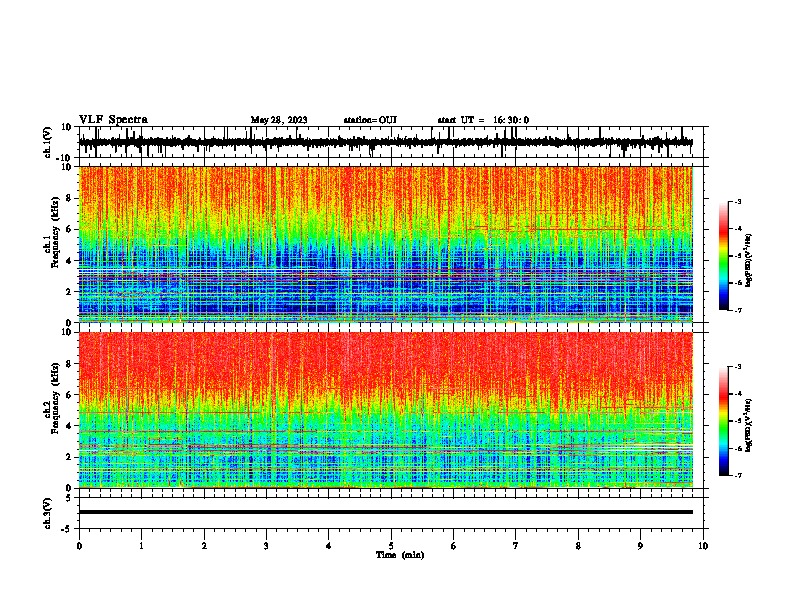This screenshot has height=612, width=792.
Task: Click the "ch.1(V)" waveform axis label
Action: (48, 142)
